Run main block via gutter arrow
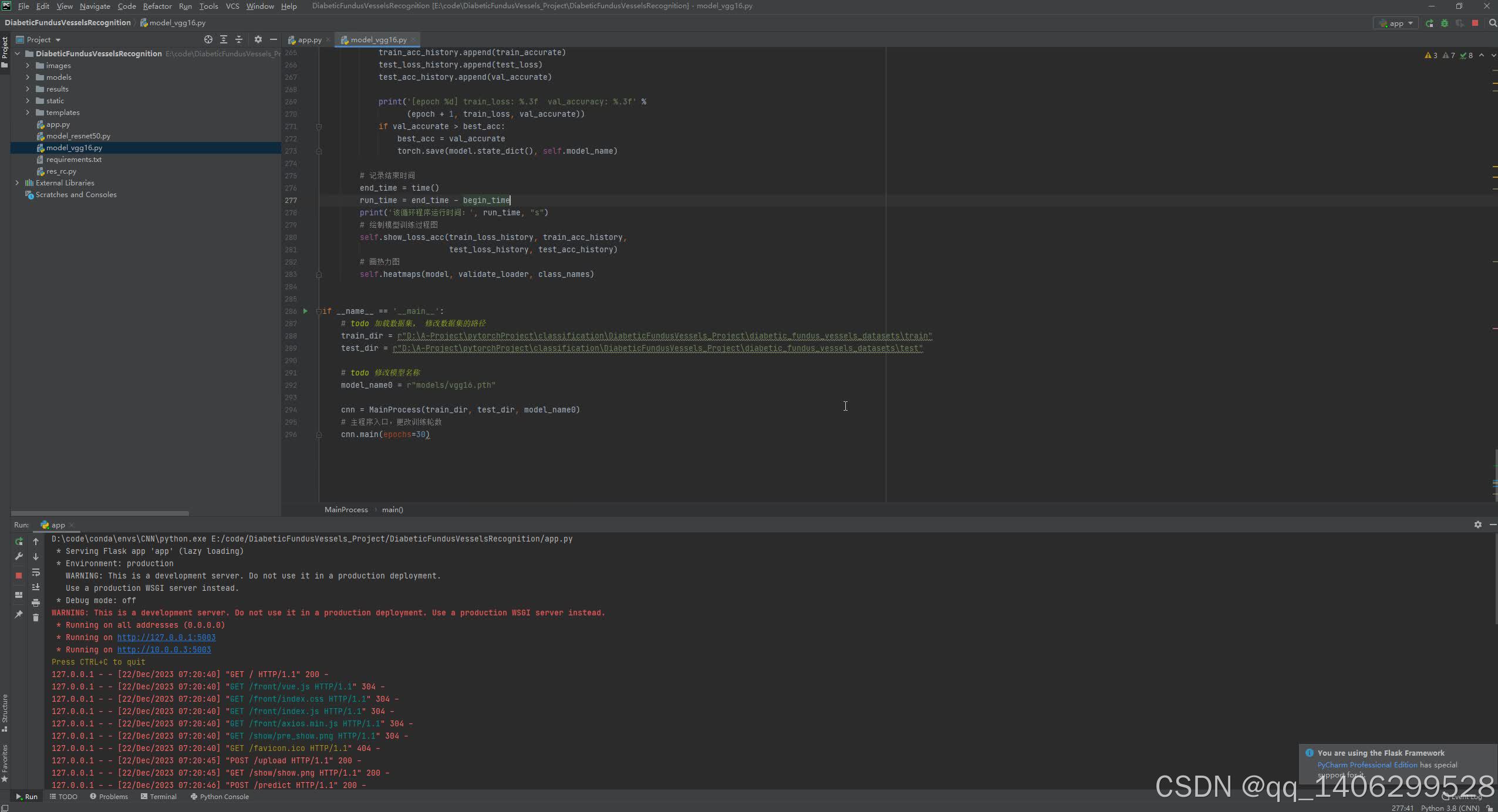Viewport: 1498px width, 812px height. pos(305,311)
